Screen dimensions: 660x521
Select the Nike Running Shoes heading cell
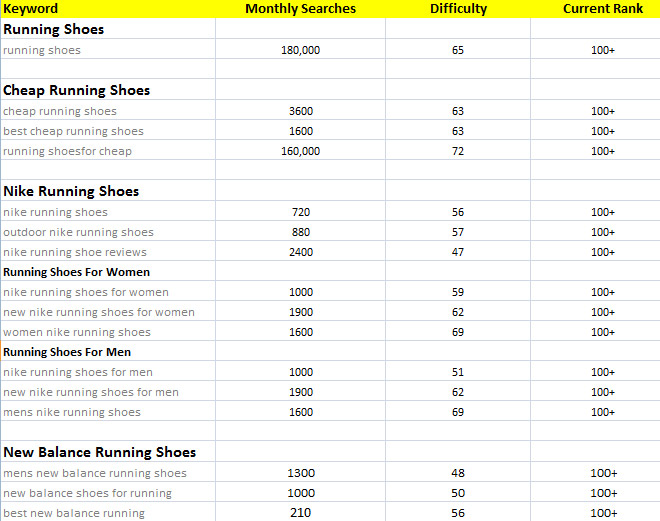(71, 191)
